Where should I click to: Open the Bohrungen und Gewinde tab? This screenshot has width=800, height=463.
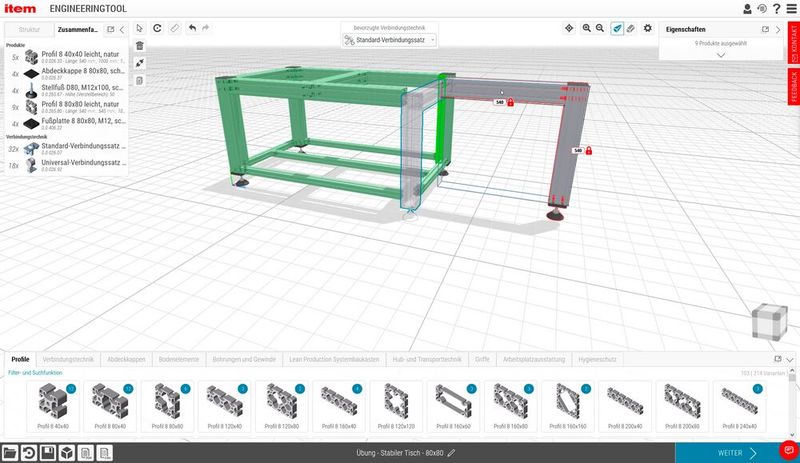pyautogui.click(x=244, y=359)
